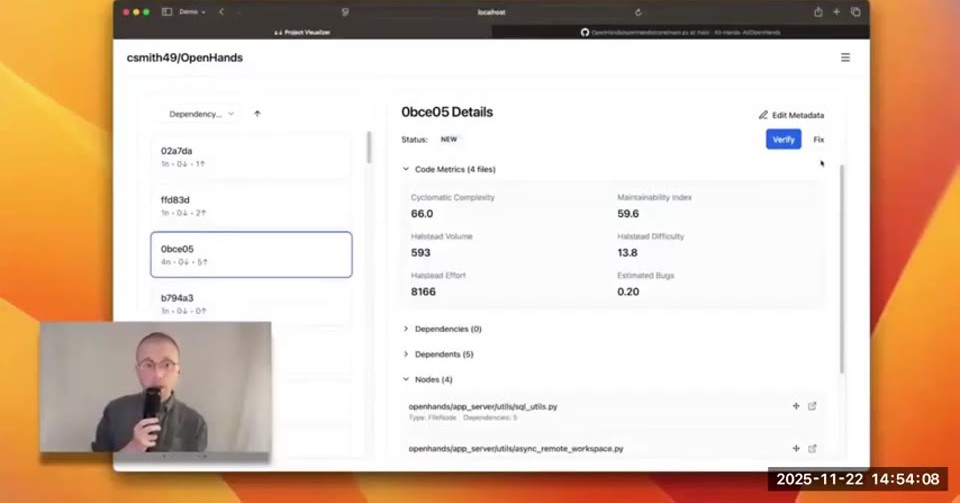Reload the page with the browser refresh icon
Image resolution: width=960 pixels, height=503 pixels.
[x=638, y=12]
